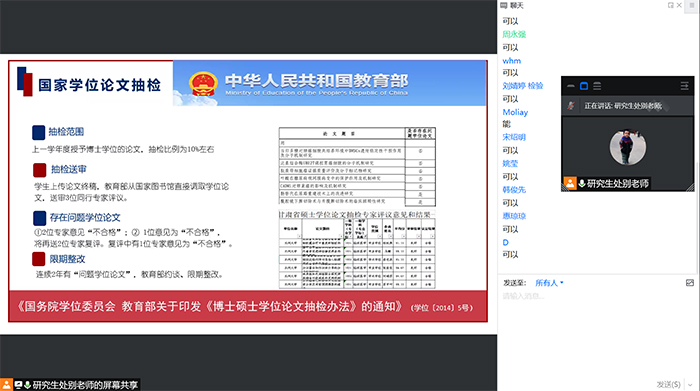Click the red square beside 抽检送审

point(39,170)
